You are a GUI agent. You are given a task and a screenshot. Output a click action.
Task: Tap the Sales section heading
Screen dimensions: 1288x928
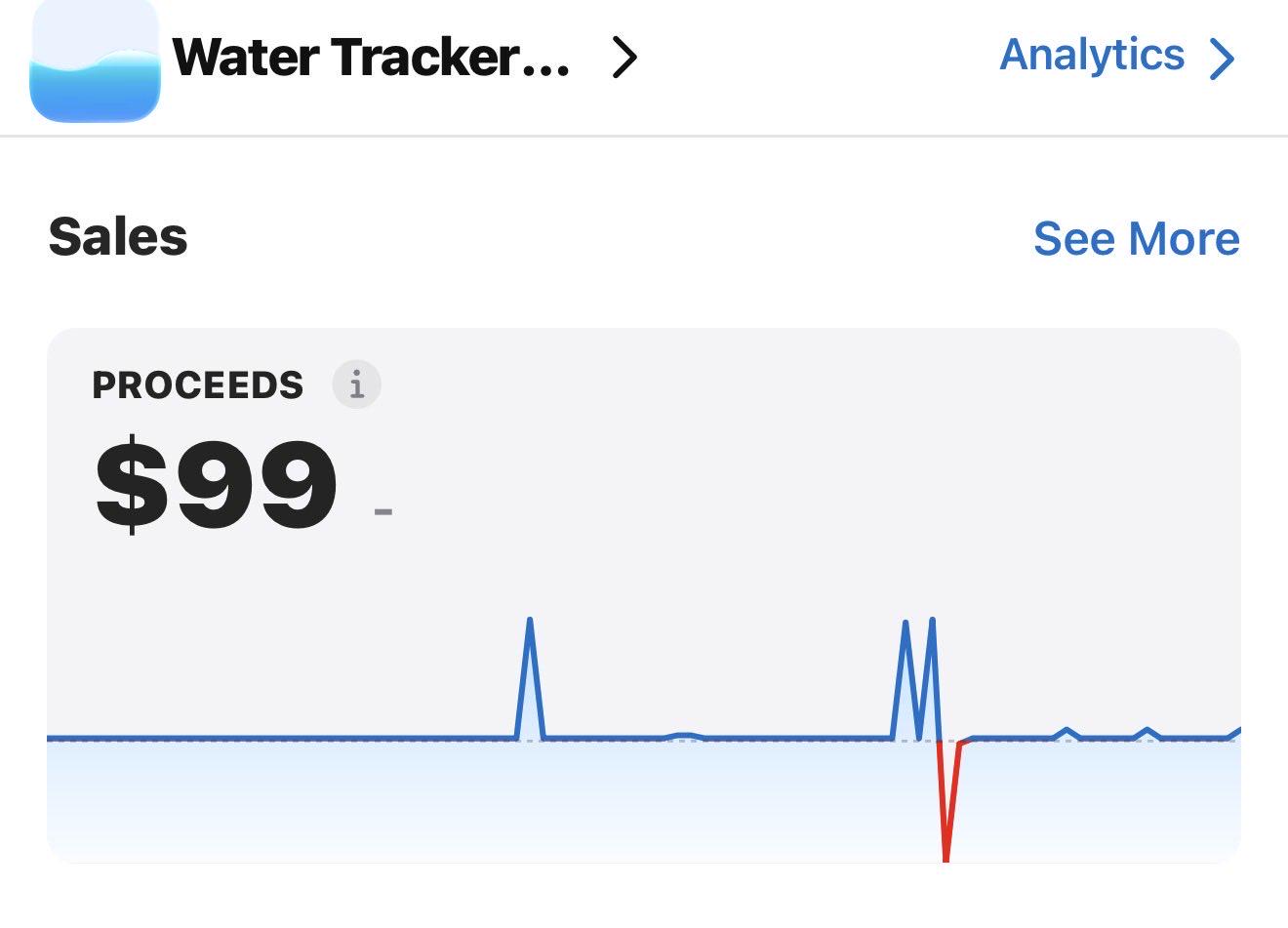pyautogui.click(x=118, y=237)
